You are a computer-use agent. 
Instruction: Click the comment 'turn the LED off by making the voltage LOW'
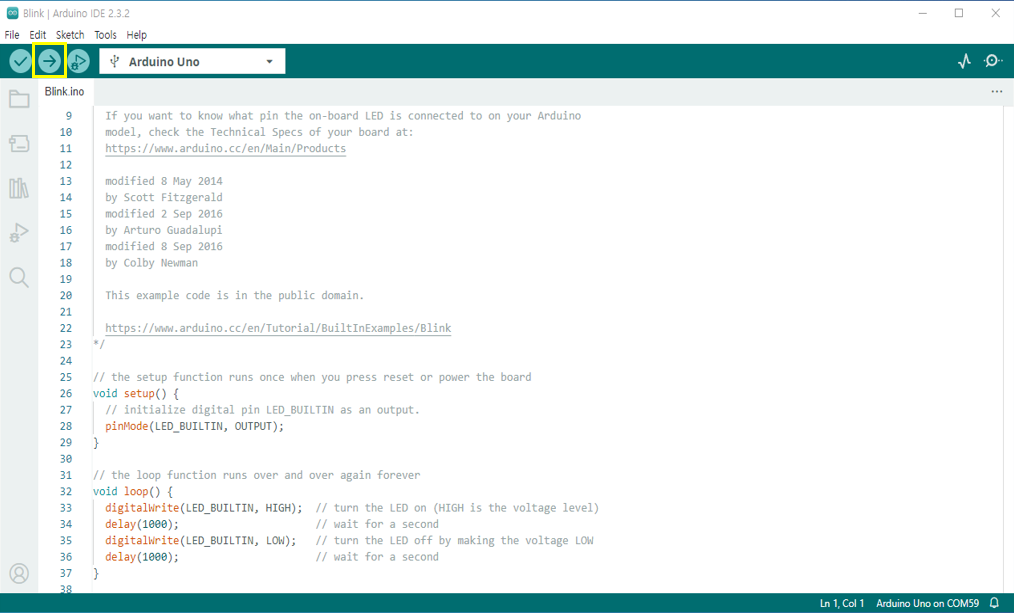point(455,541)
